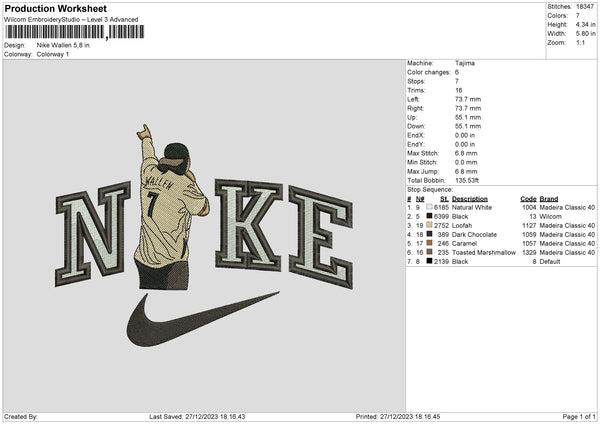Screen dimensions: 600x424
Task: Click the Stops value 7
Action: pyautogui.click(x=457, y=81)
